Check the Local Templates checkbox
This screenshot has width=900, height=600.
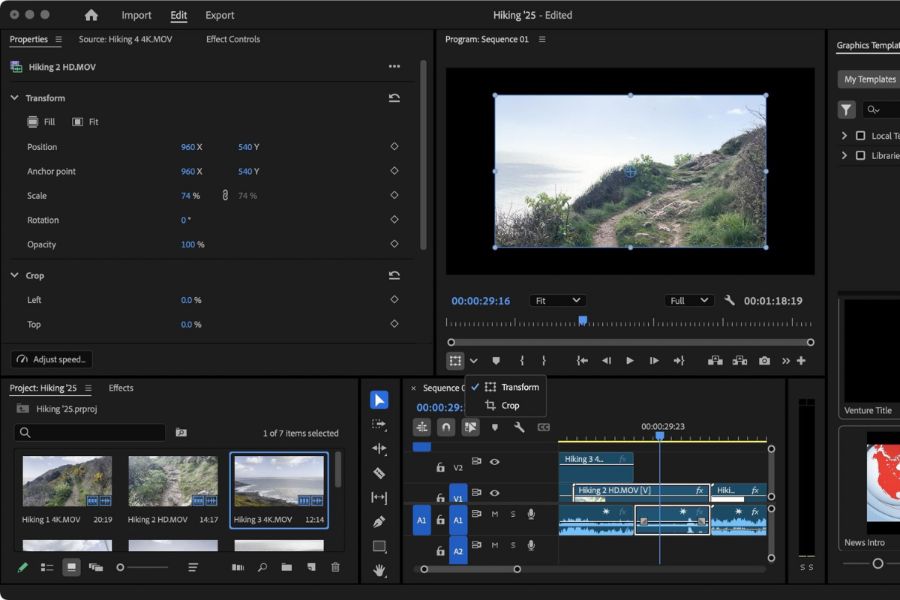coord(860,136)
